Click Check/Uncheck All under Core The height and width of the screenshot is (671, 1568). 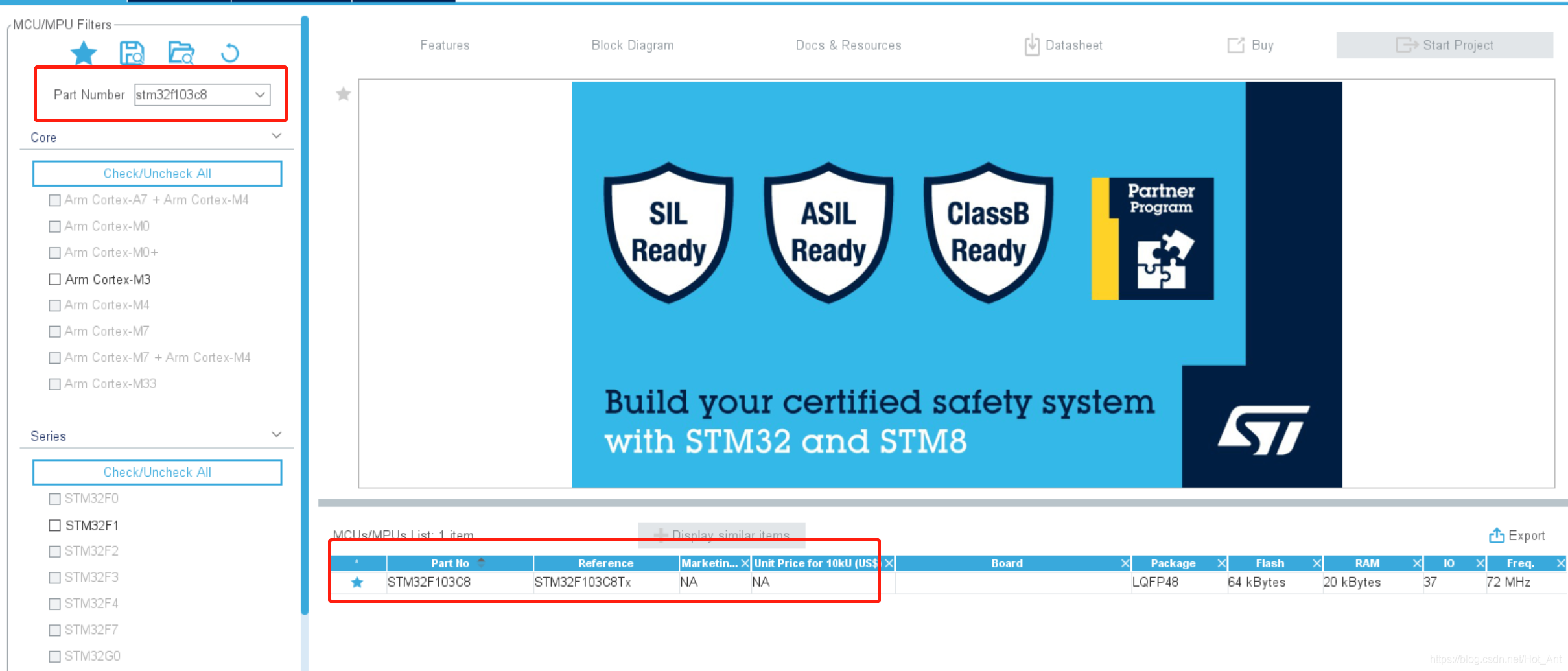[158, 174]
